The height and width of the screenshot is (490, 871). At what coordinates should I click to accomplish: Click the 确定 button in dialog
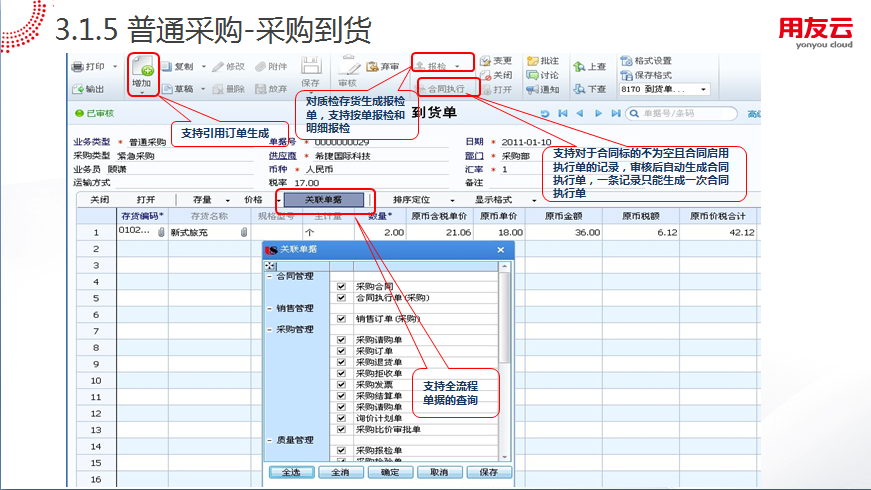point(390,472)
